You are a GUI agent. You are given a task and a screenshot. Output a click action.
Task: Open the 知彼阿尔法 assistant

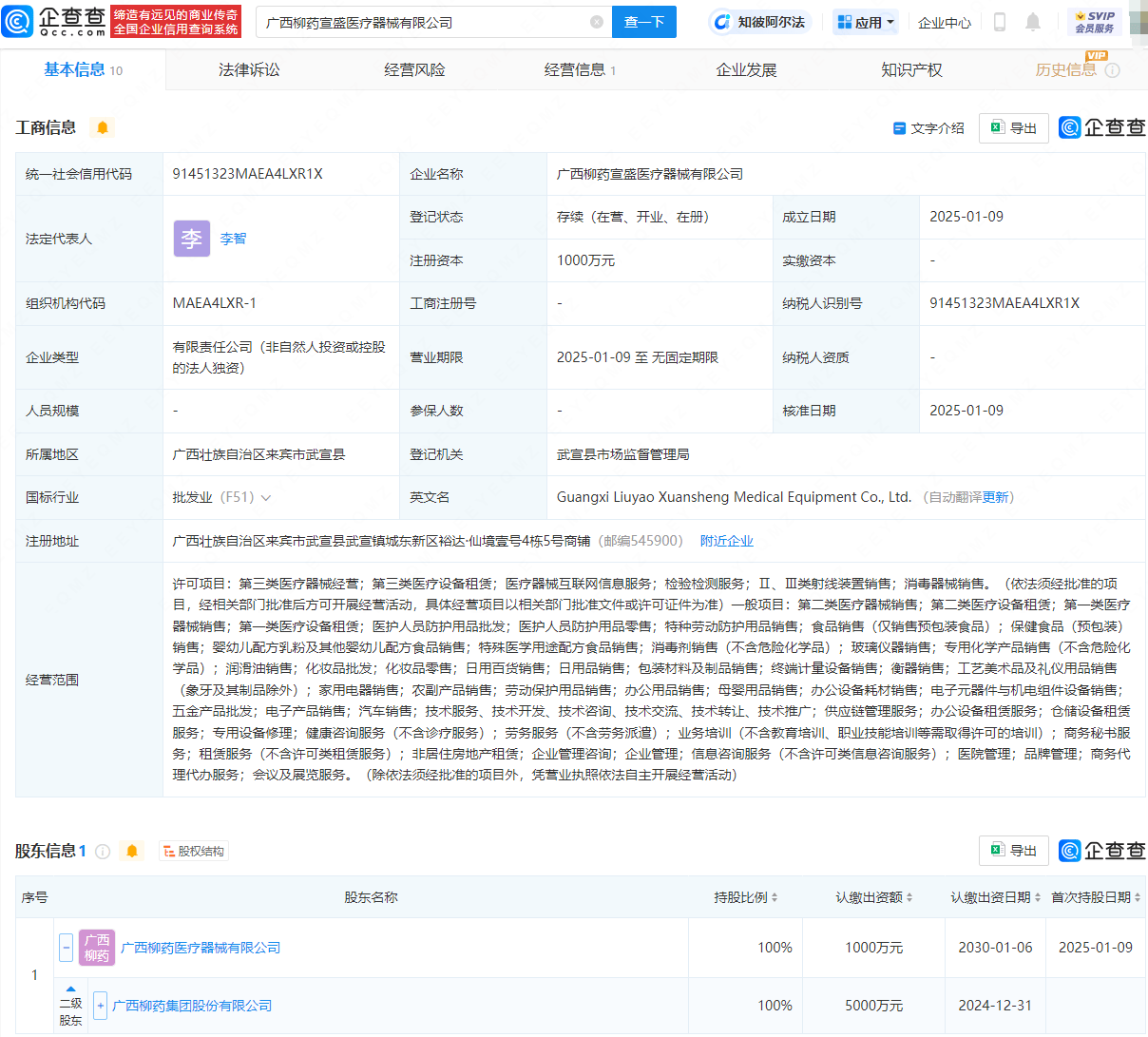(759, 22)
